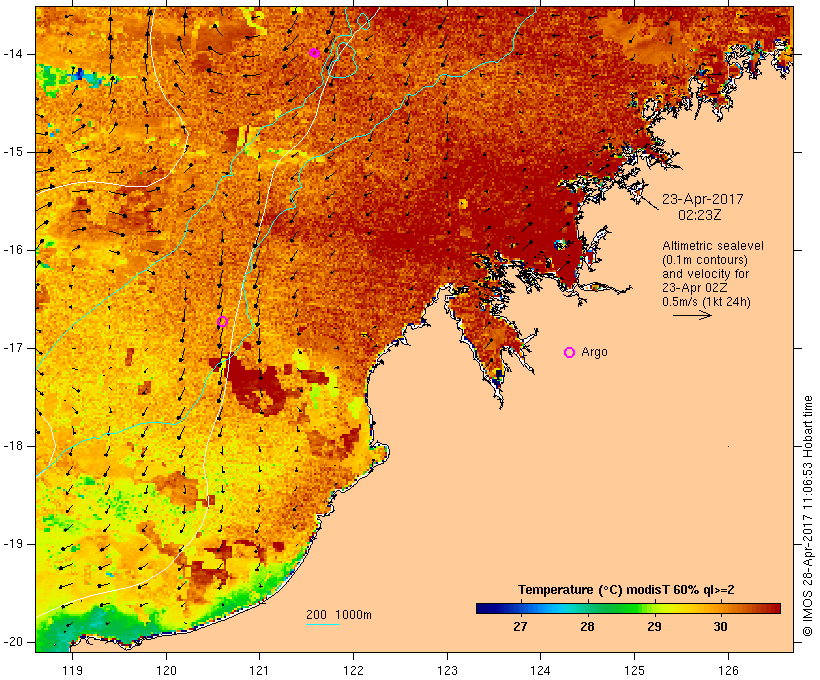This screenshot has height=680, width=820.
Task: Click the '27' color bar label
Action: pos(520,627)
